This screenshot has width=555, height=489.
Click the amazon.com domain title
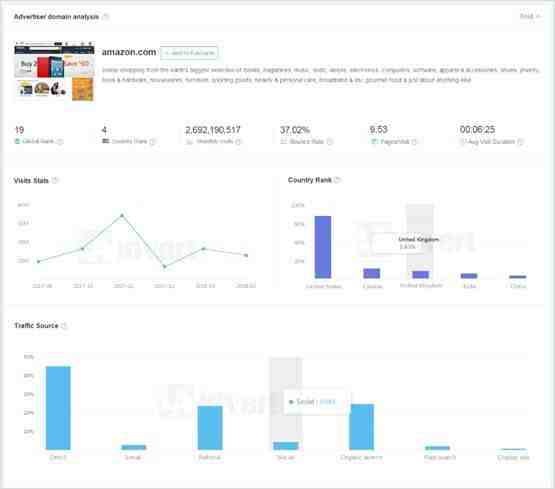click(x=129, y=52)
